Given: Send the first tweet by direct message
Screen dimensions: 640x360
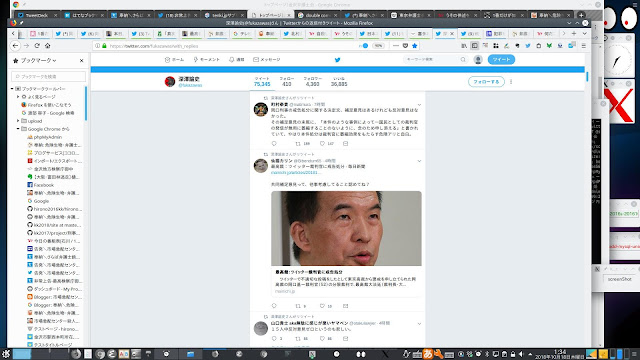Looking at the screenshot, I should point(345,144).
